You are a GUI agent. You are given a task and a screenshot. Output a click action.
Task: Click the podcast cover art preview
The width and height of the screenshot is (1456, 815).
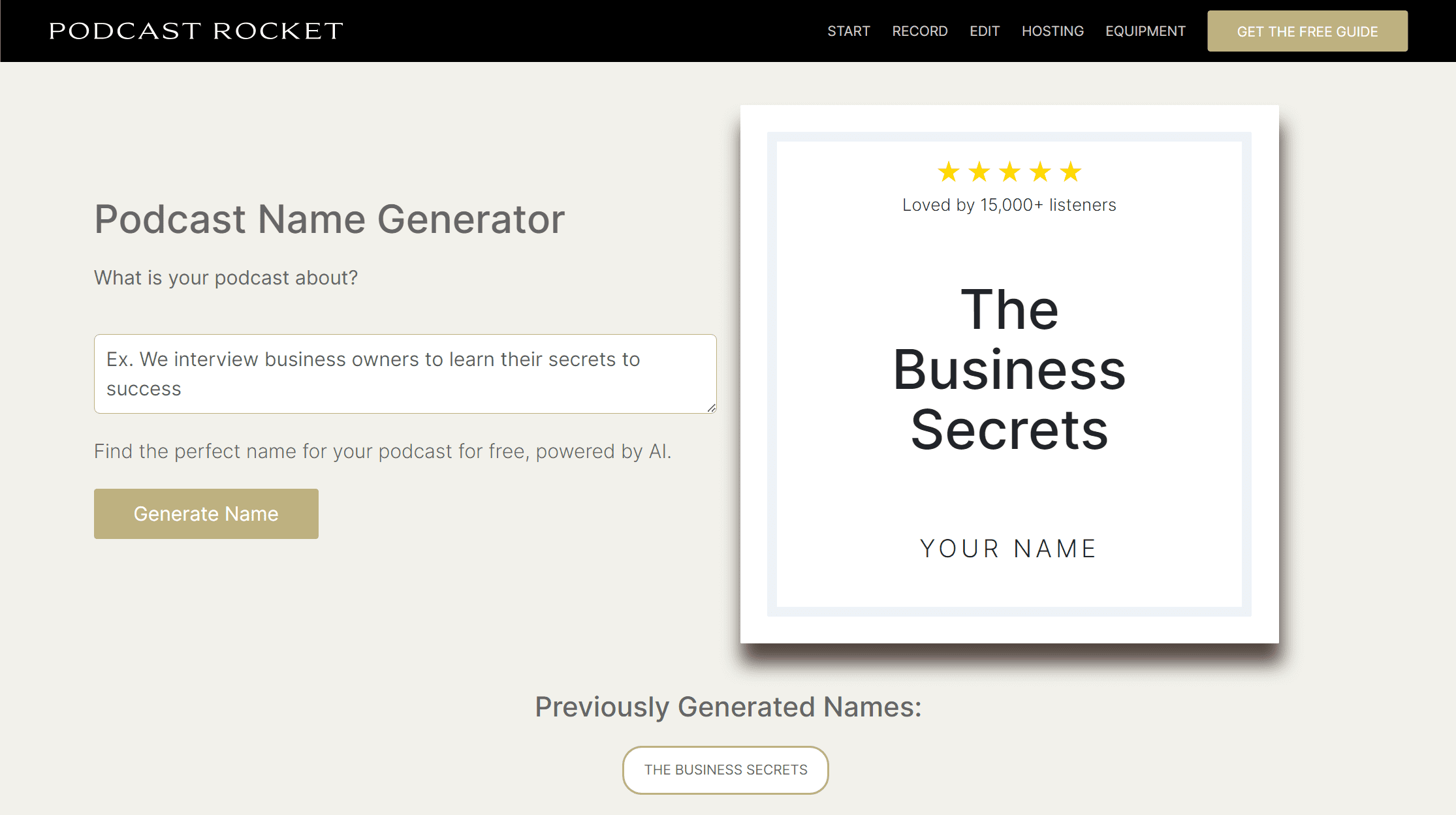tap(1009, 375)
